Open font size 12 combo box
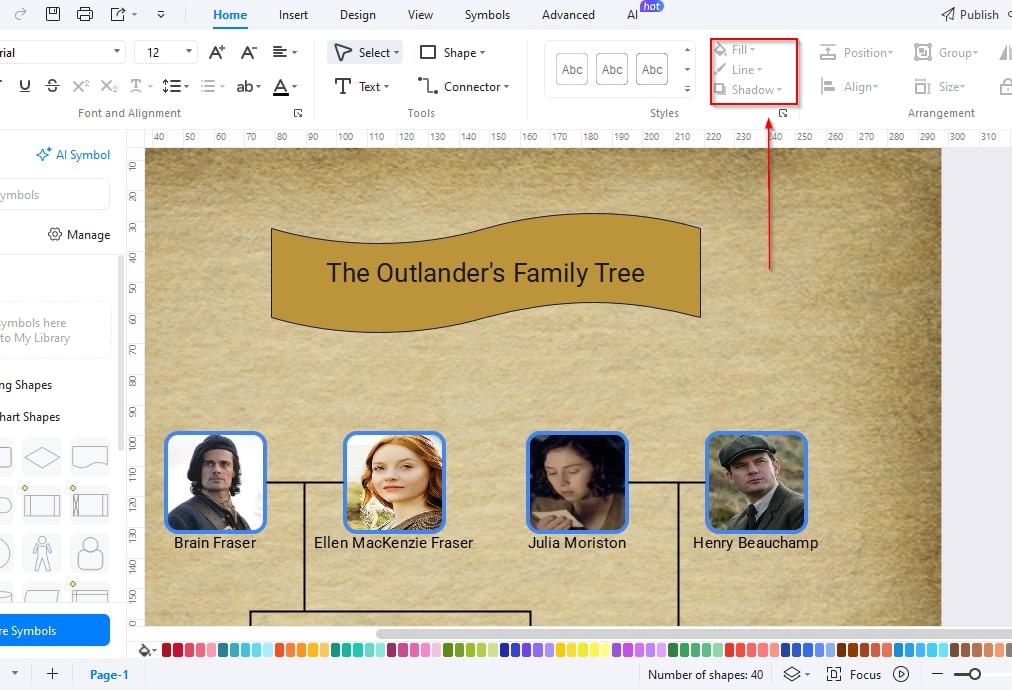 point(166,52)
